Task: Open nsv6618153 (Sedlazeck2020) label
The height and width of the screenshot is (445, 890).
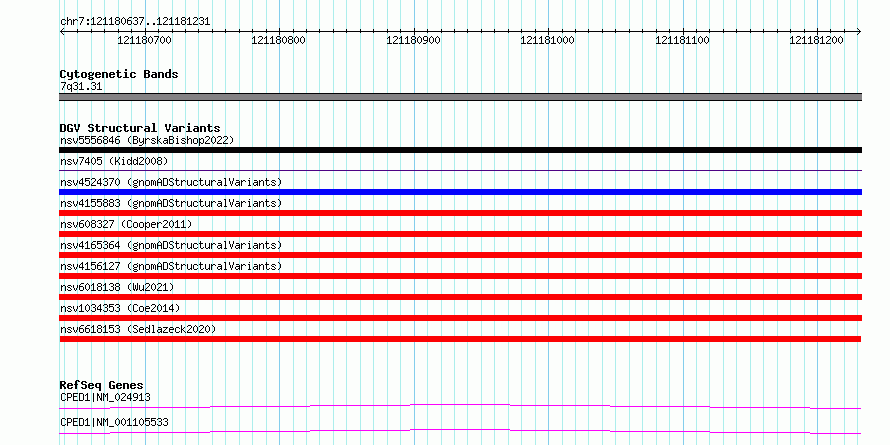Action: 138,329
